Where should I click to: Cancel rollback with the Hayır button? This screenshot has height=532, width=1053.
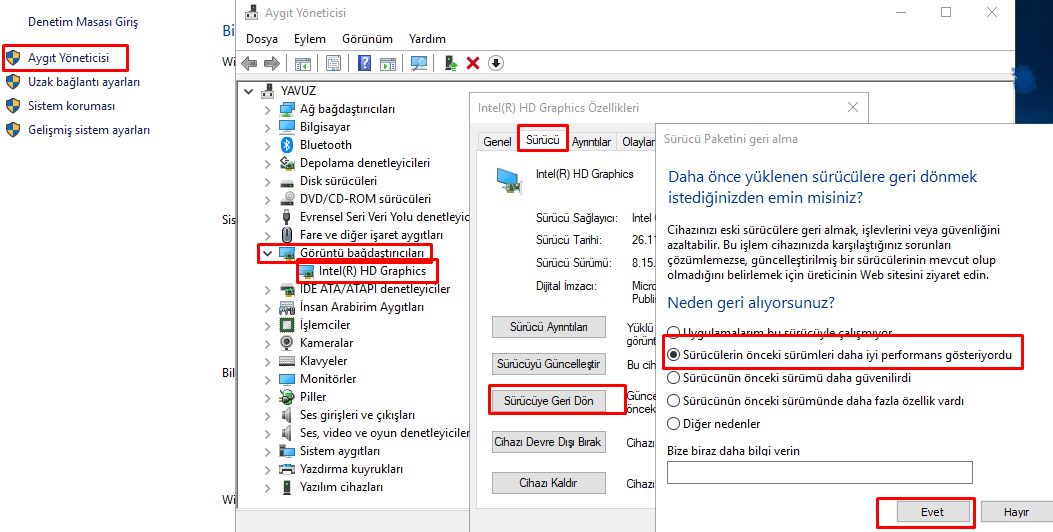[x=1016, y=512]
